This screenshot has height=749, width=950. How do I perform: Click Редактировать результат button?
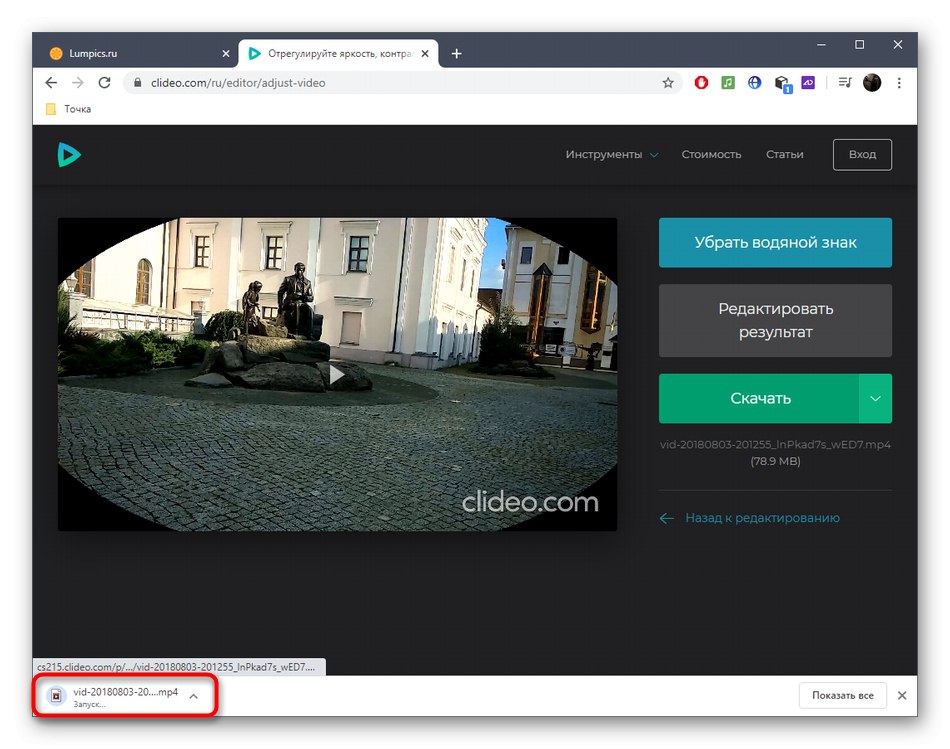point(775,321)
